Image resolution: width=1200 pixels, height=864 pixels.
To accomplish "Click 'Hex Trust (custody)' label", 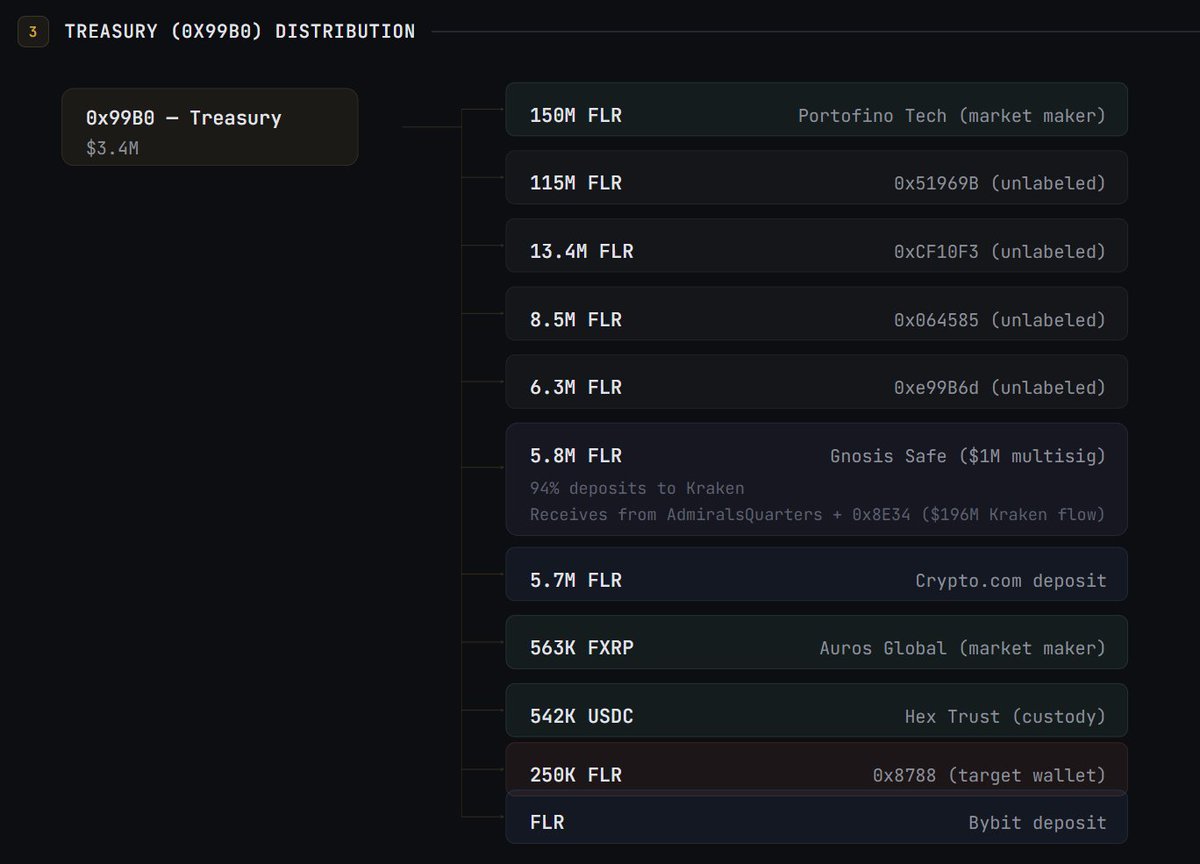I will coord(1005,717).
